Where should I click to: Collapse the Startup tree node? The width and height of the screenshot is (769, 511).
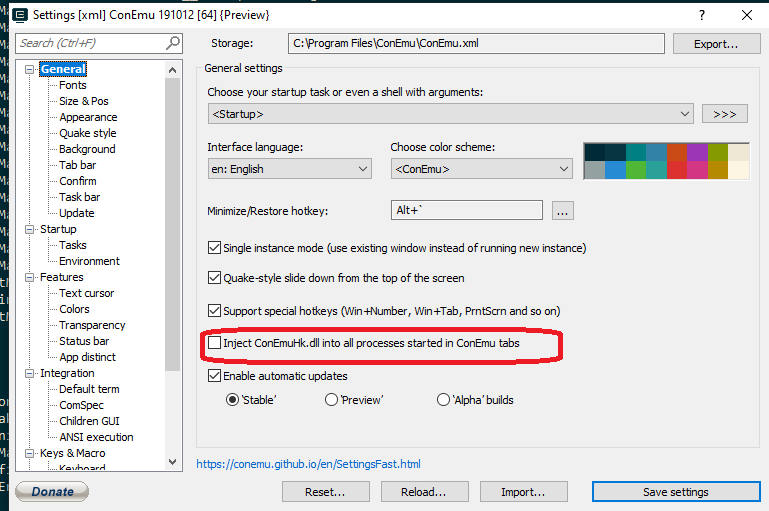(29, 230)
